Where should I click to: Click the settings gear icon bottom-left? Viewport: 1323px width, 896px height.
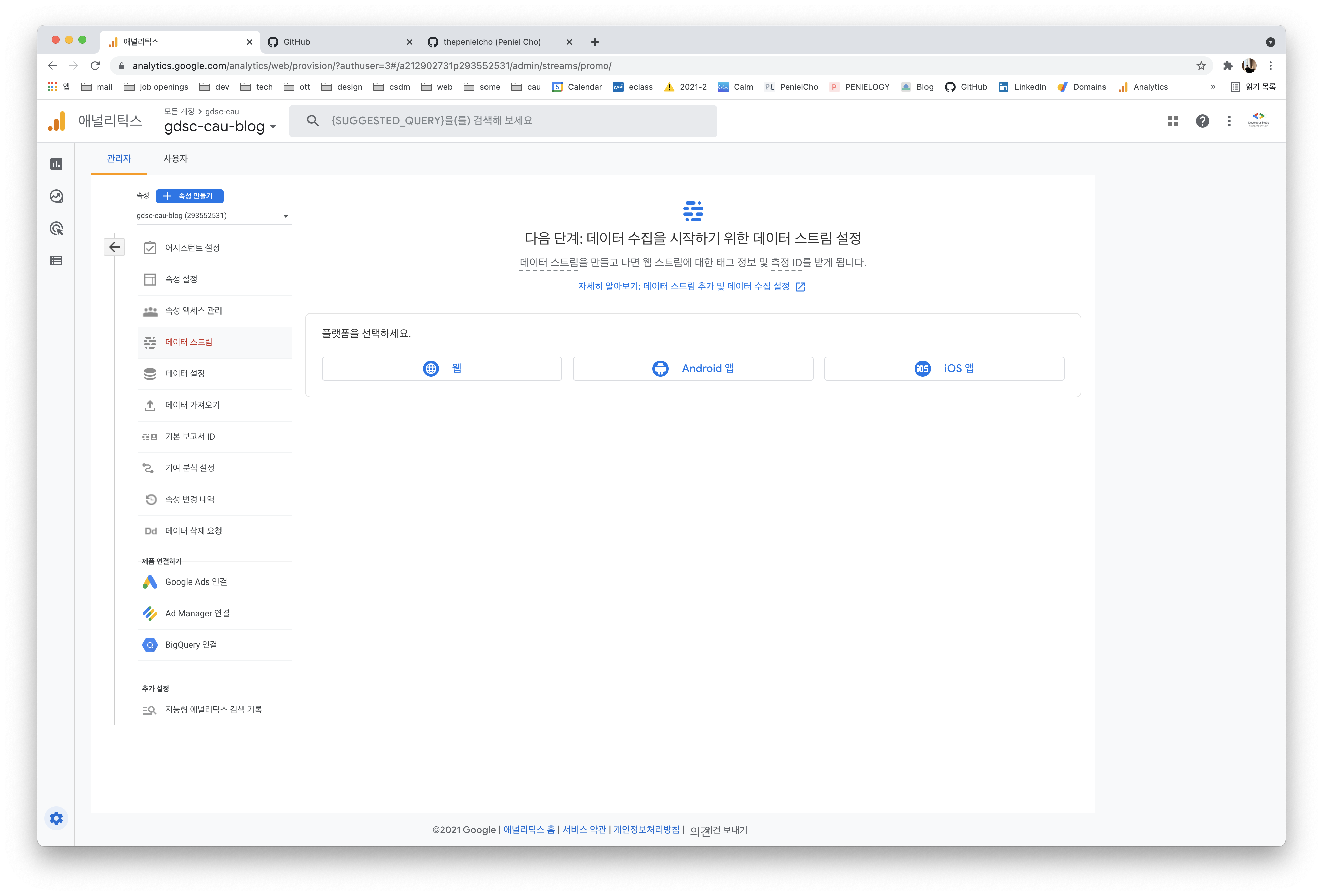pyautogui.click(x=57, y=818)
